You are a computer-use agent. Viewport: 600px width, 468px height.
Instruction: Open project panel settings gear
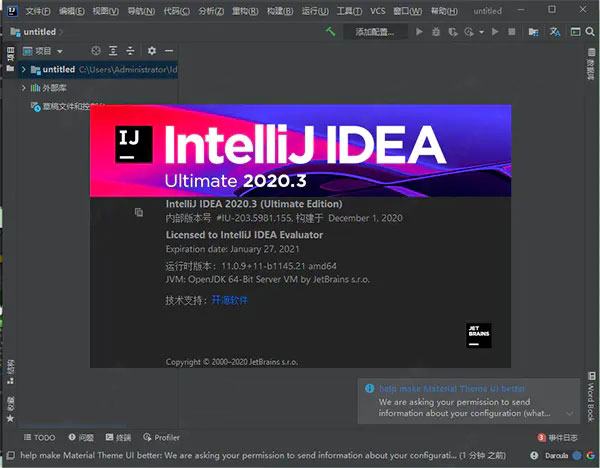tap(152, 50)
